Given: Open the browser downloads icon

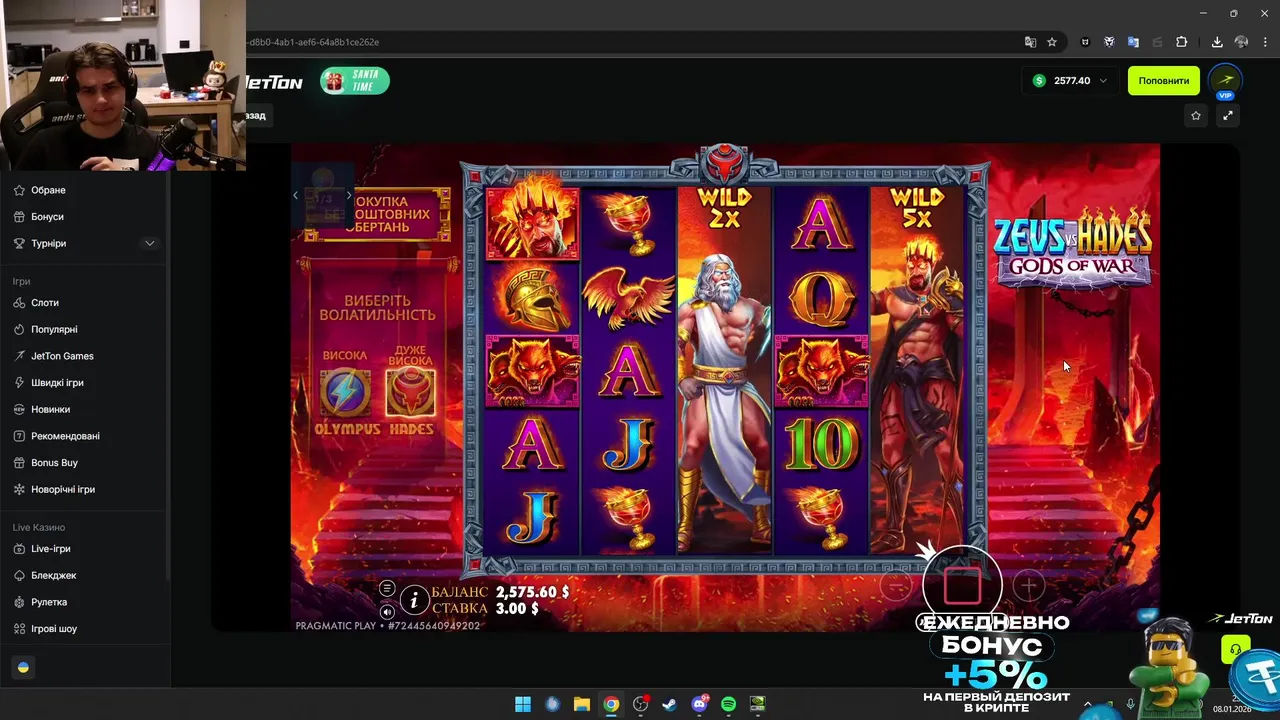Looking at the screenshot, I should click(1217, 42).
